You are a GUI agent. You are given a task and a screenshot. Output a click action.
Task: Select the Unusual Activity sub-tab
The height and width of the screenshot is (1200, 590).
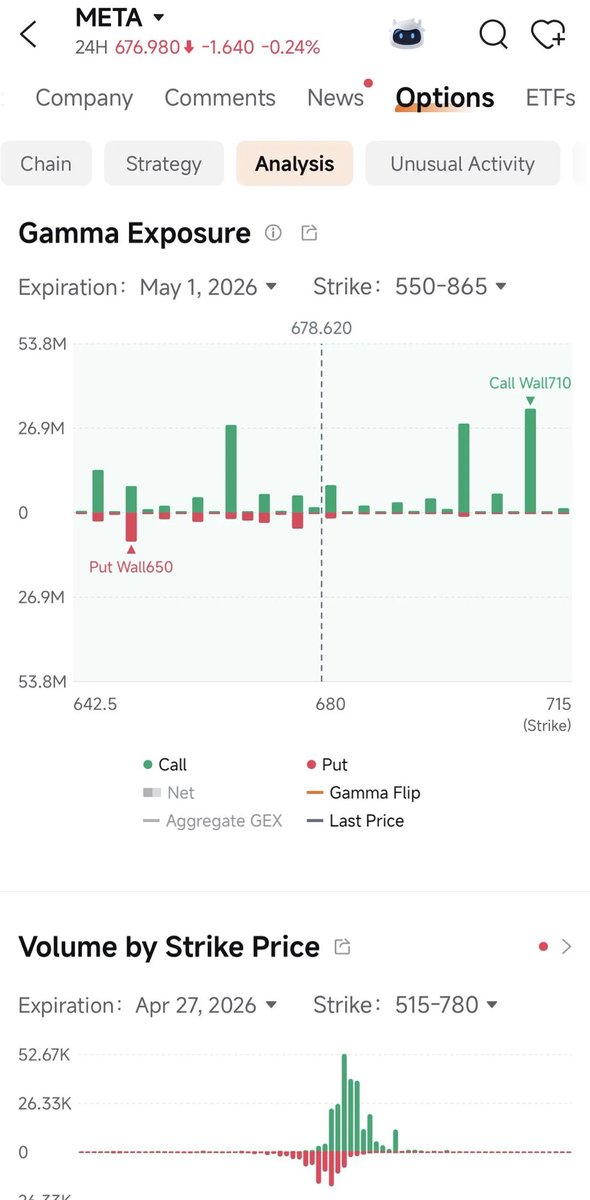tap(462, 164)
